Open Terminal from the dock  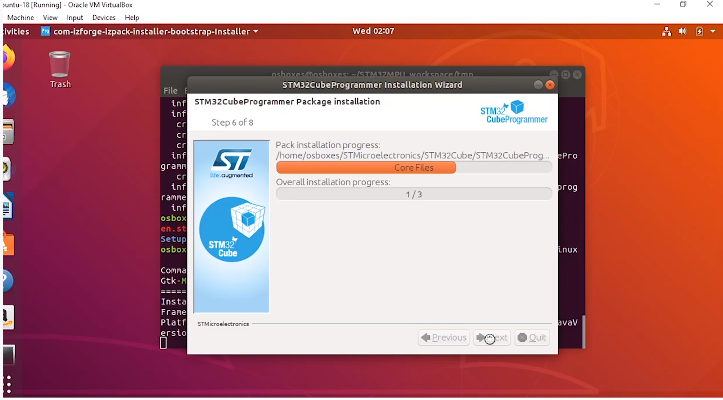point(8,355)
